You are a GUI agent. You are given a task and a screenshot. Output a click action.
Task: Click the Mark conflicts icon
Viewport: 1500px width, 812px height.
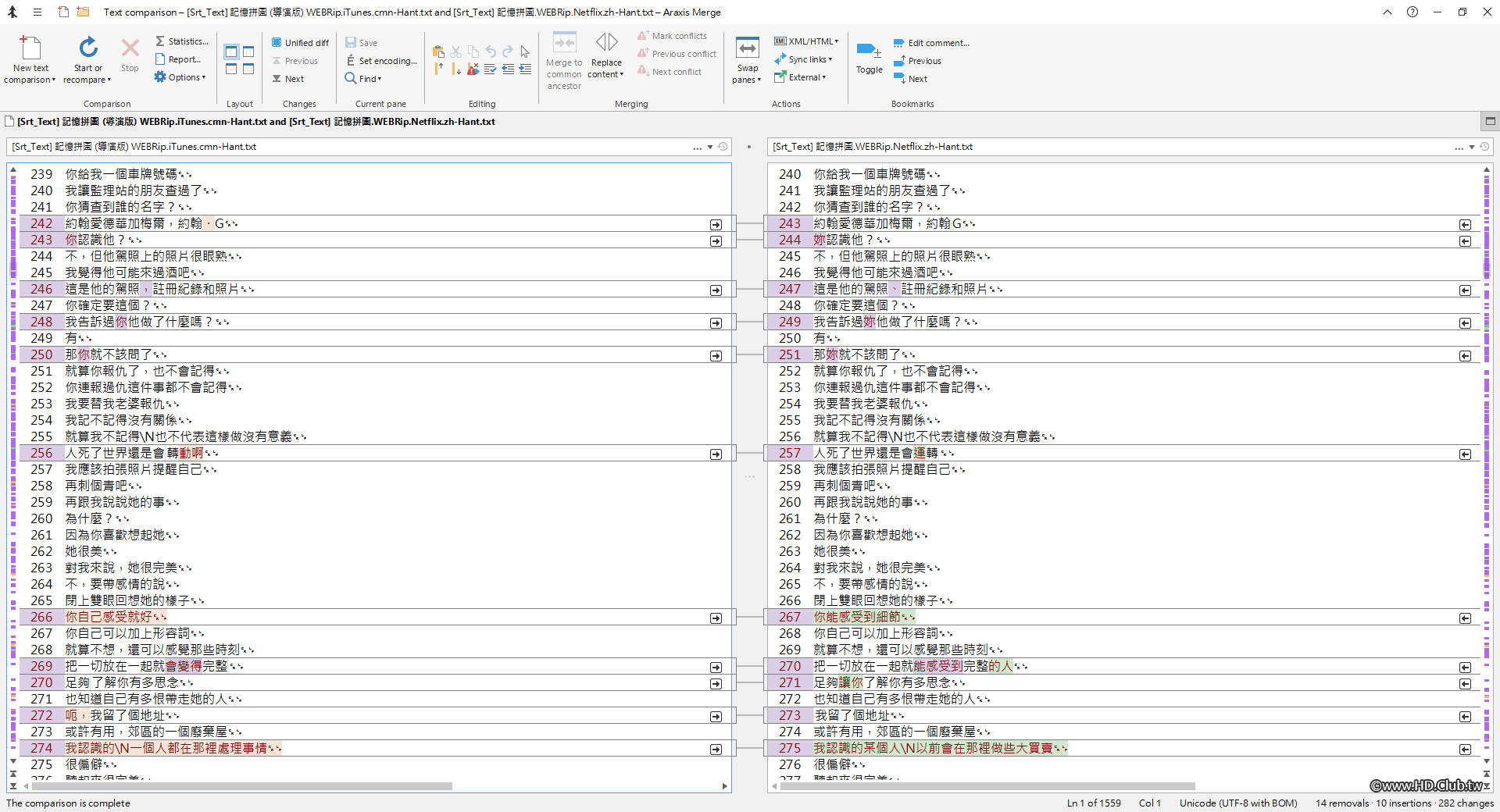[x=673, y=35]
